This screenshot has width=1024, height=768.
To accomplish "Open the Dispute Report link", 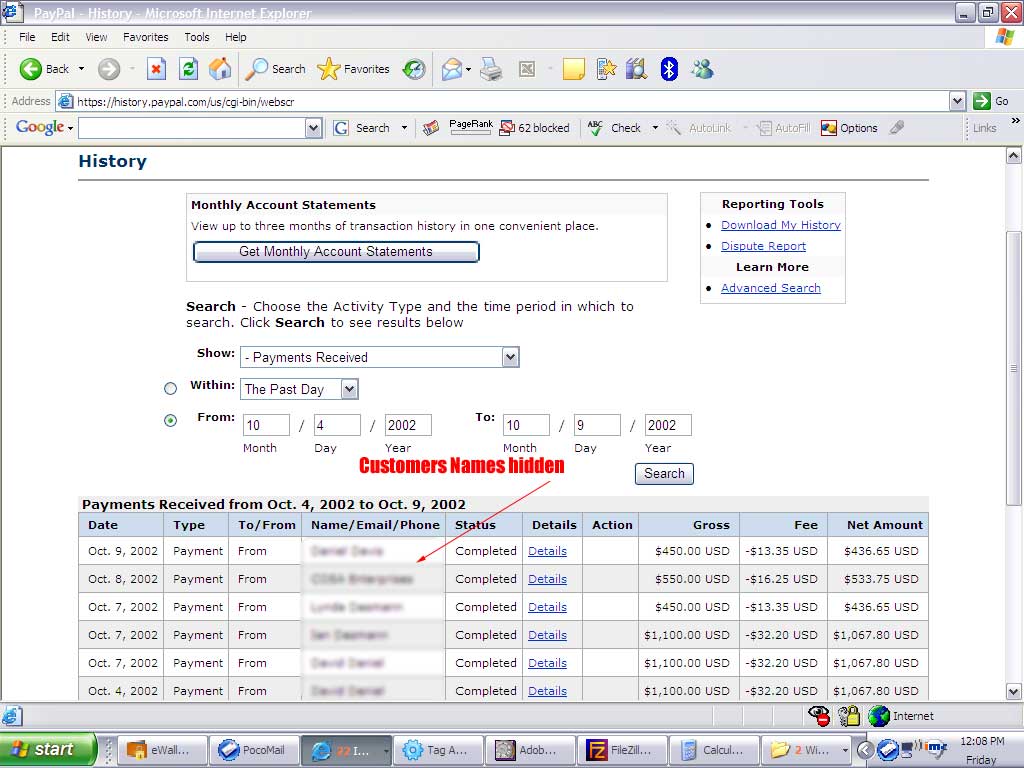I will point(763,246).
